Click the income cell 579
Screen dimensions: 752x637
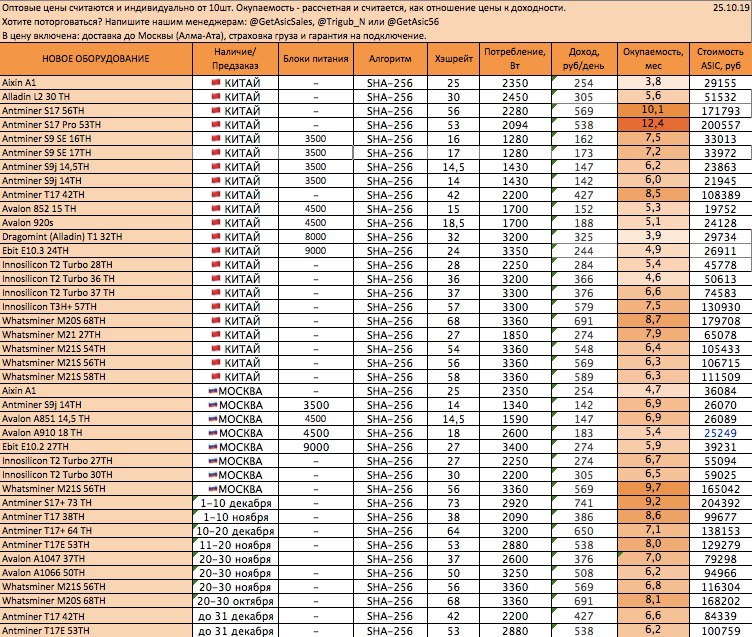584,307
